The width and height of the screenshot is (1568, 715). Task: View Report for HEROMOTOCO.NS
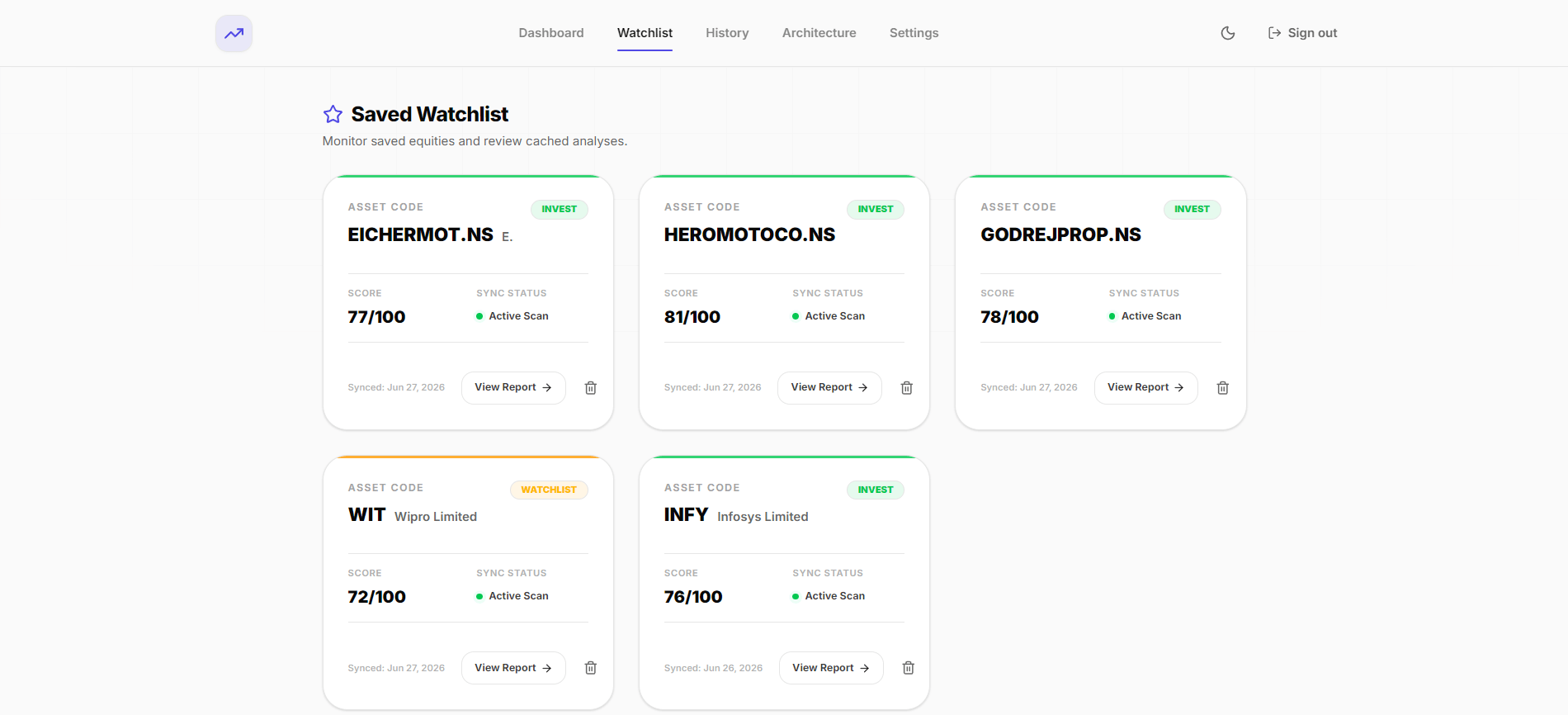tap(829, 387)
